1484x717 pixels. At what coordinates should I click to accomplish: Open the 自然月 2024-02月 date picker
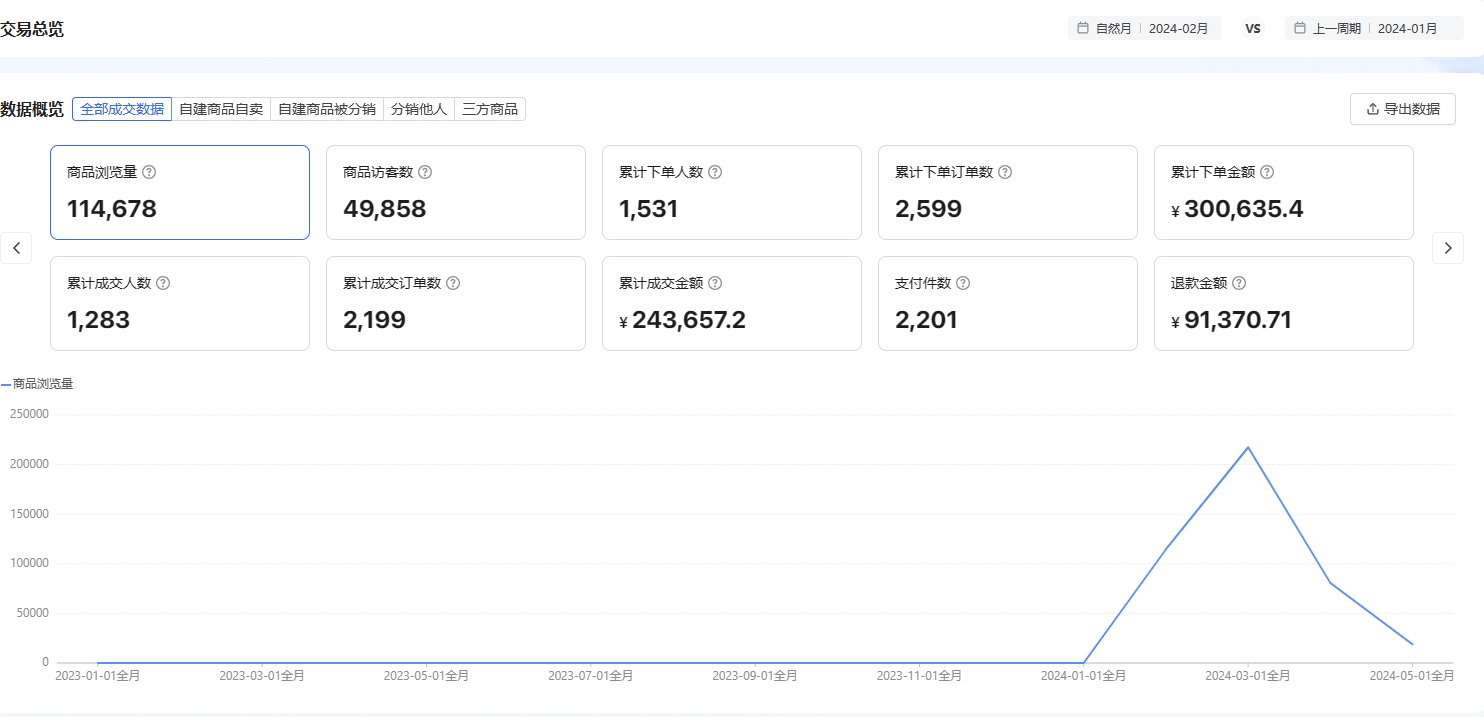1144,28
